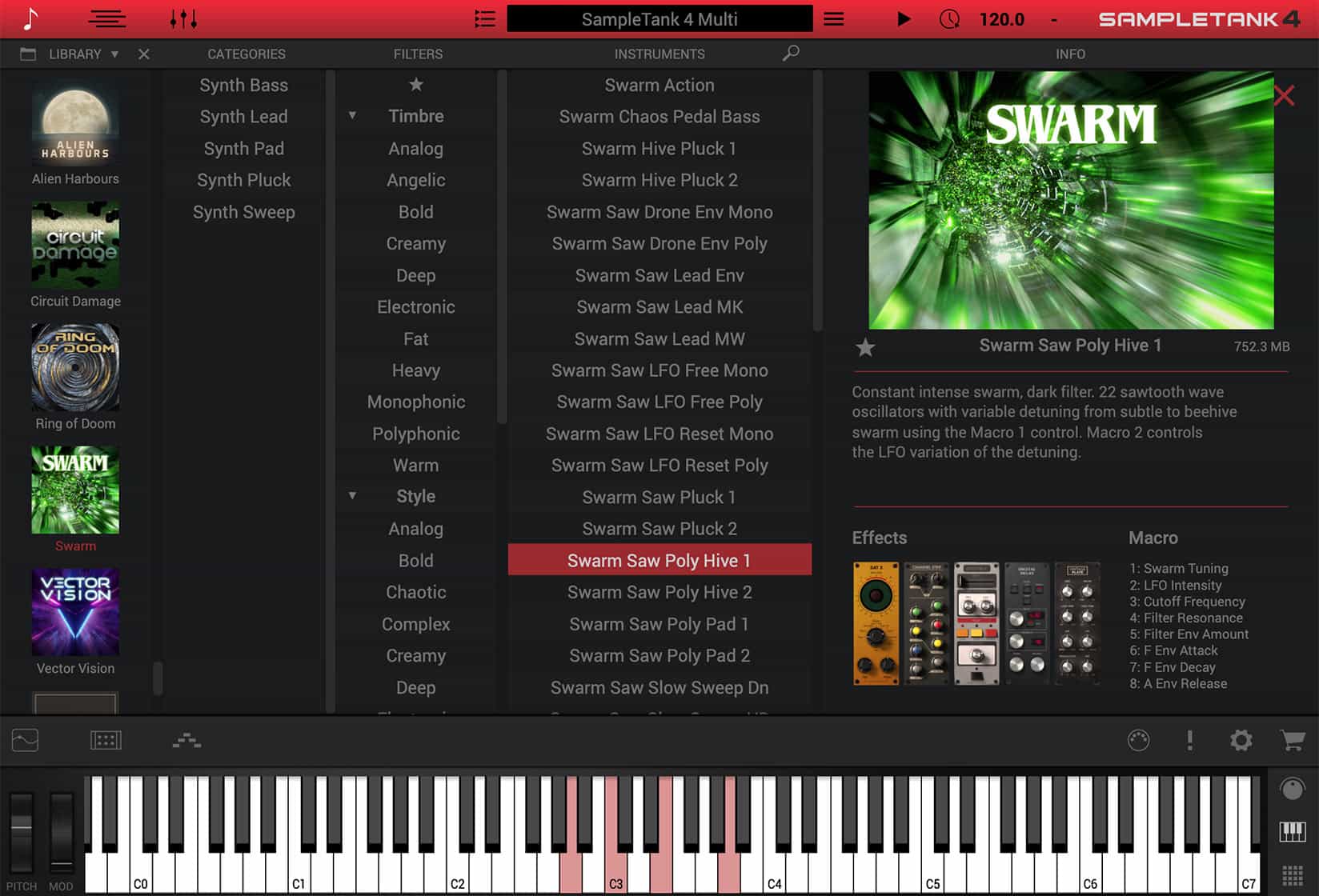
Task: Enable the Polyphonic timbre filter
Action: click(x=416, y=434)
